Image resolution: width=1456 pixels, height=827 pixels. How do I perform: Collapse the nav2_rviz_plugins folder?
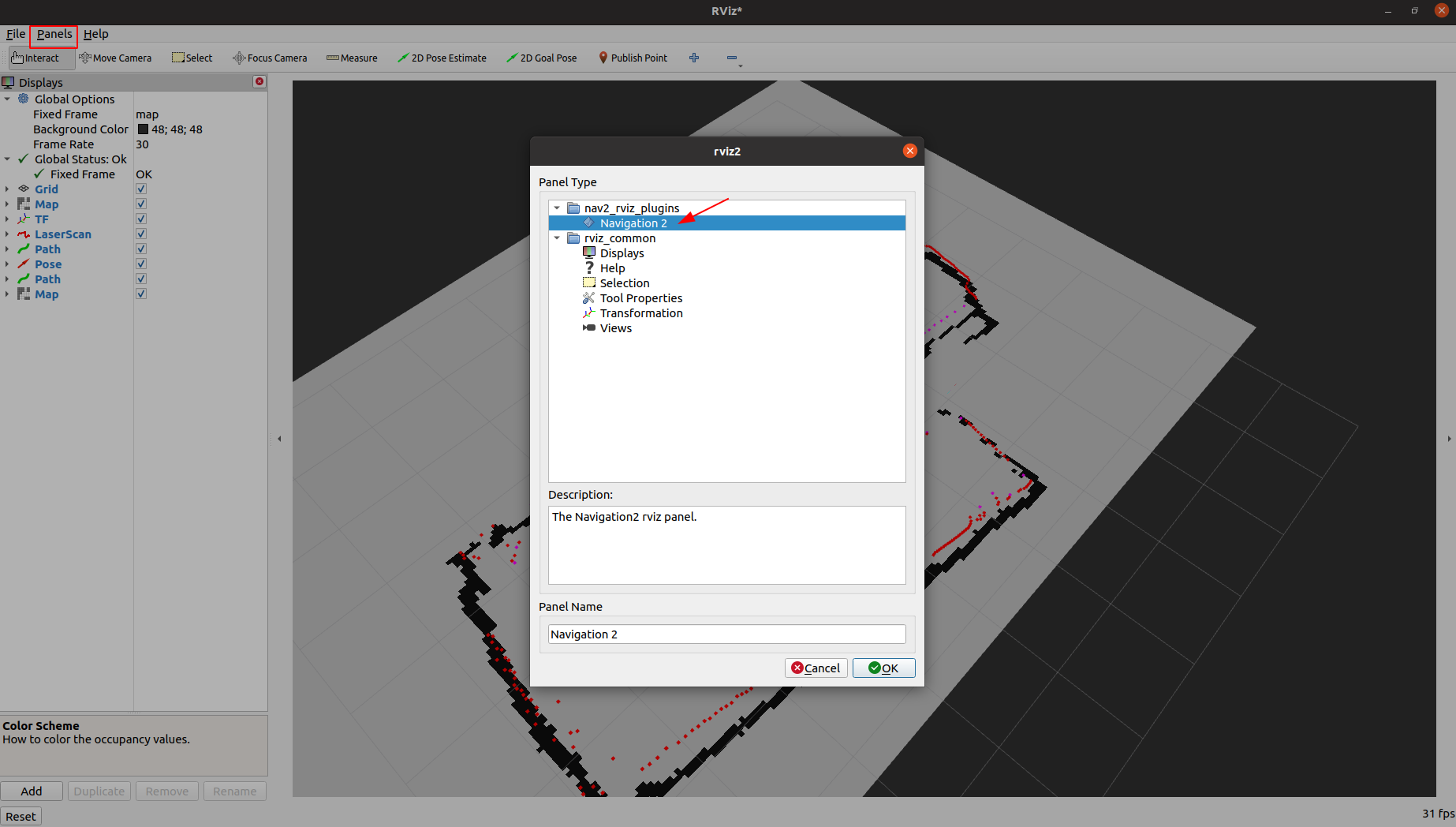tap(557, 208)
